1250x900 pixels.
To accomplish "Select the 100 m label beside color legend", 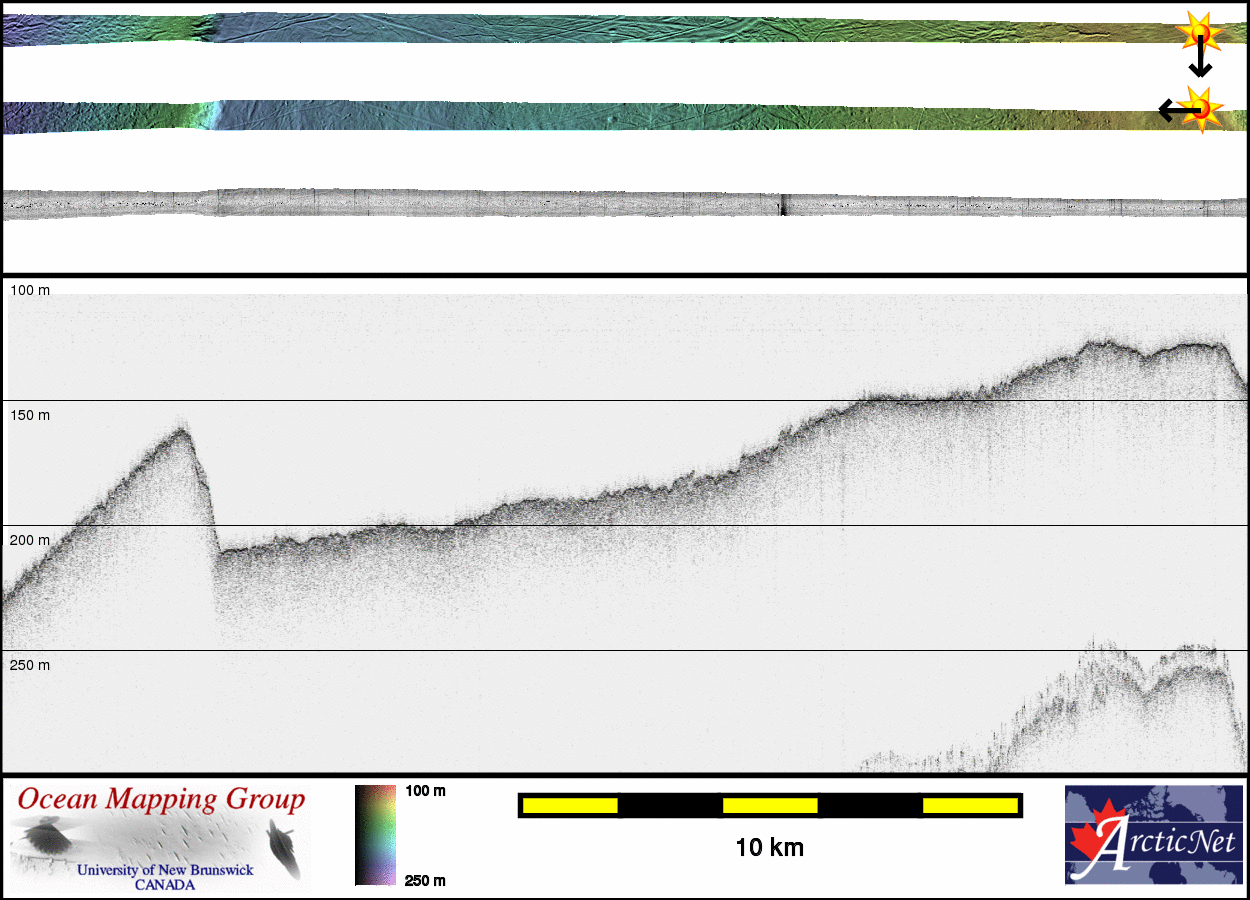I will click(x=425, y=791).
